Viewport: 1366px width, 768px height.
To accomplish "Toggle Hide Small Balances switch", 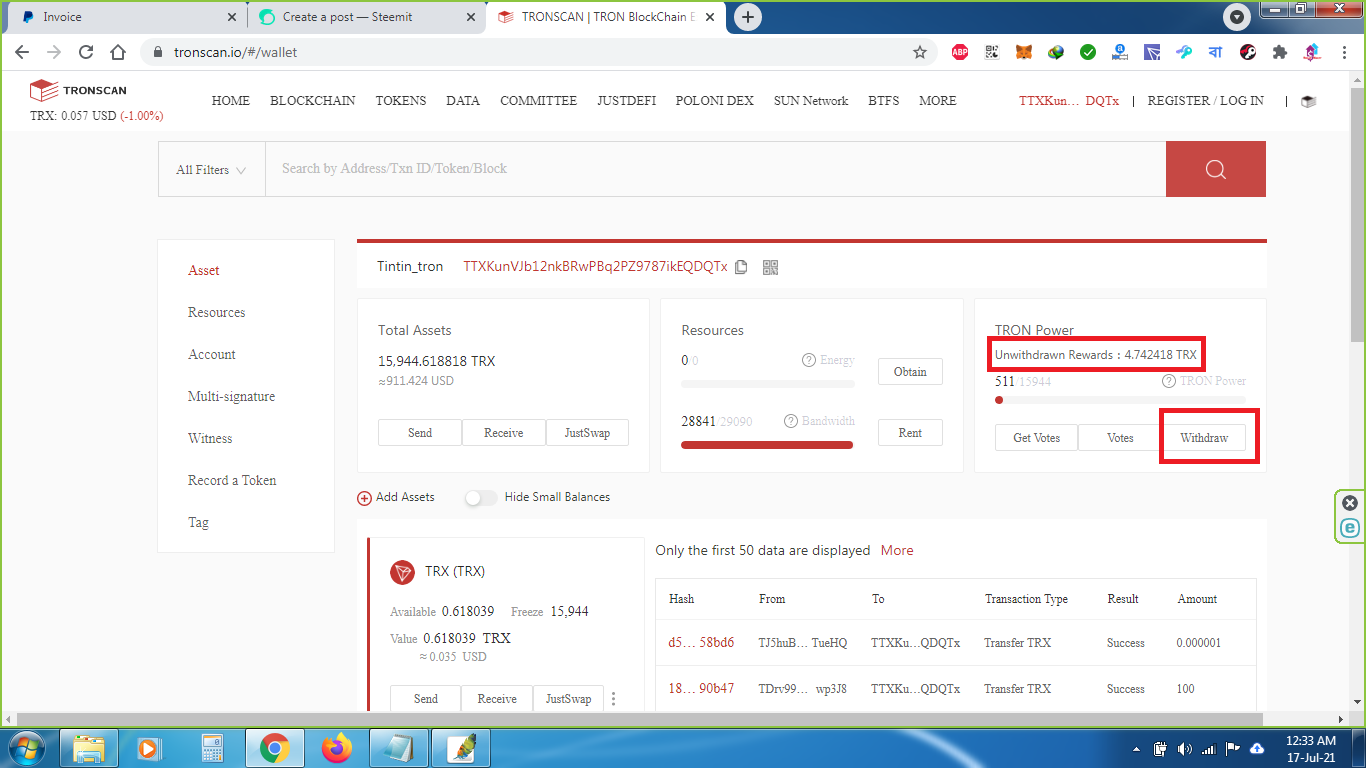I will pyautogui.click(x=481, y=497).
